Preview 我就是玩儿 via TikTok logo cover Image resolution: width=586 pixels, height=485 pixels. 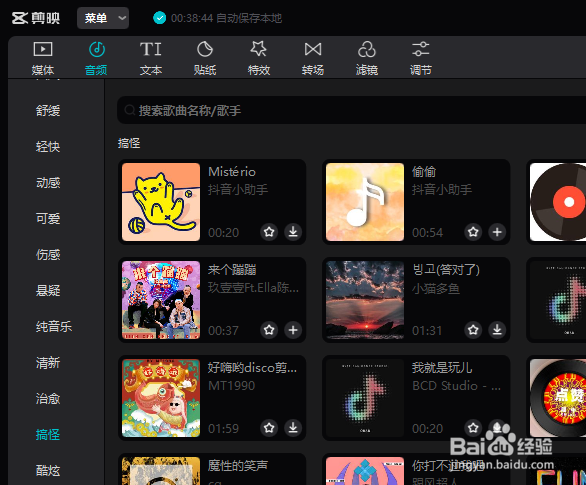(365, 398)
